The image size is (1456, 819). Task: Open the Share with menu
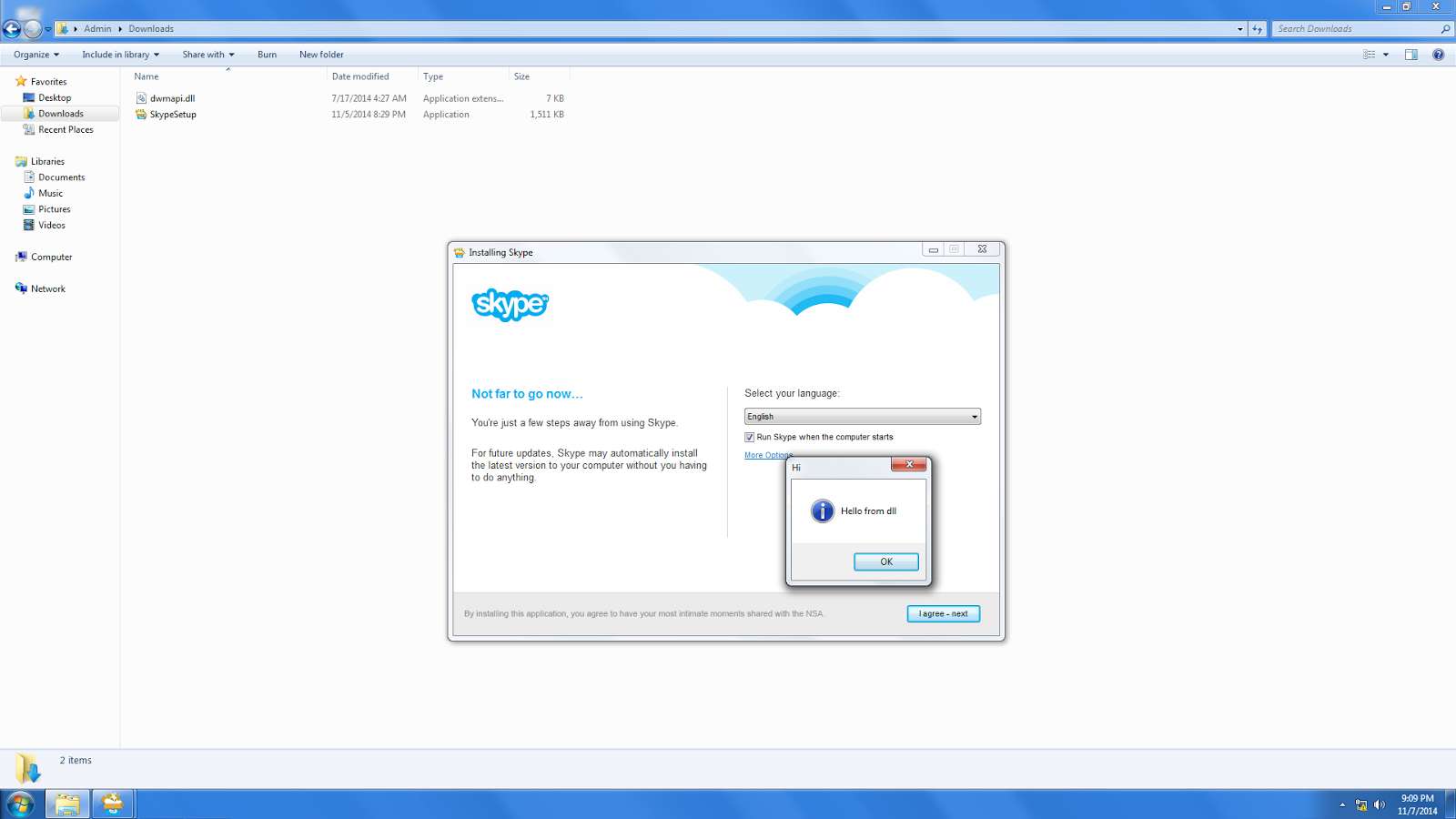(208, 55)
